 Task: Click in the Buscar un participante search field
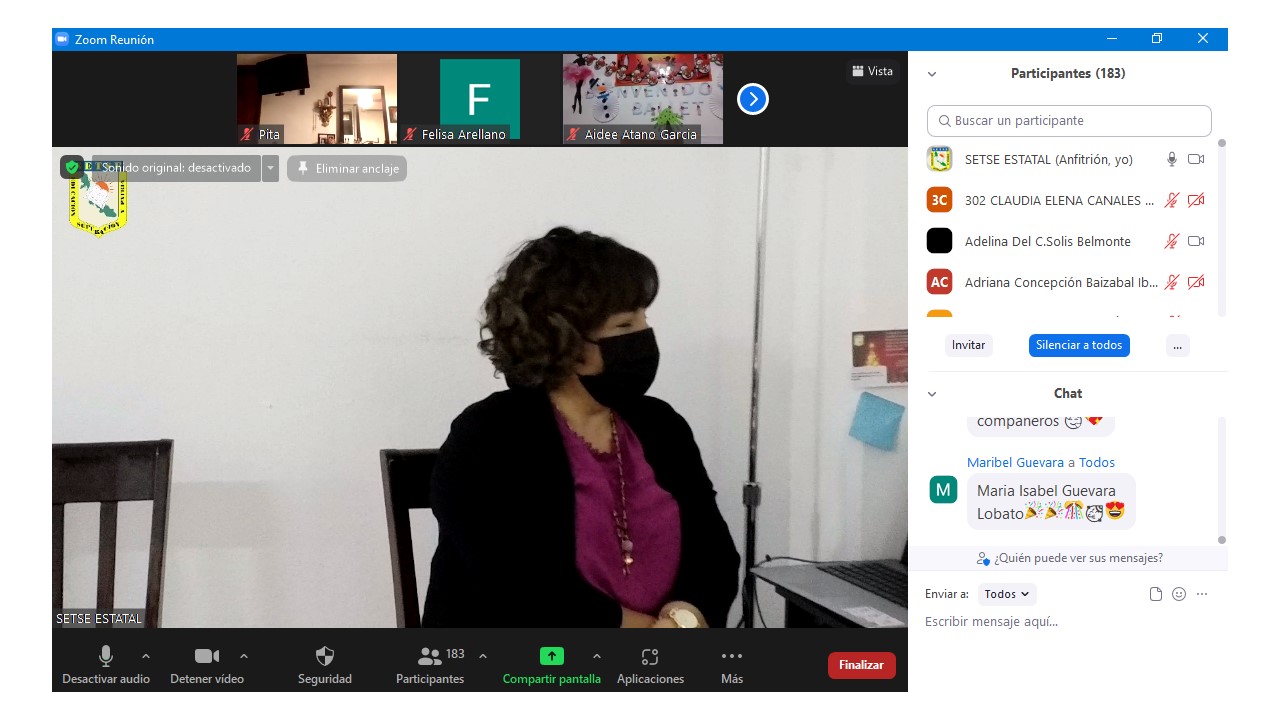pos(1069,120)
